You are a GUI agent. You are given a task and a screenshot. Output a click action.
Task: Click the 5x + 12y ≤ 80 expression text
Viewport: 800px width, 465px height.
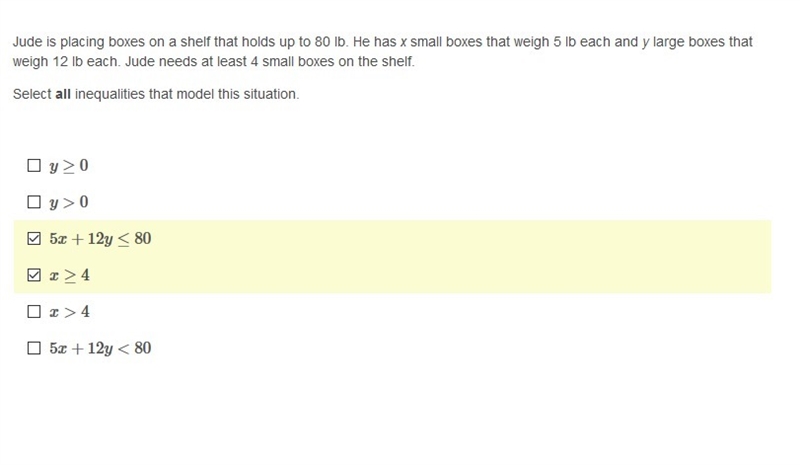(100, 239)
